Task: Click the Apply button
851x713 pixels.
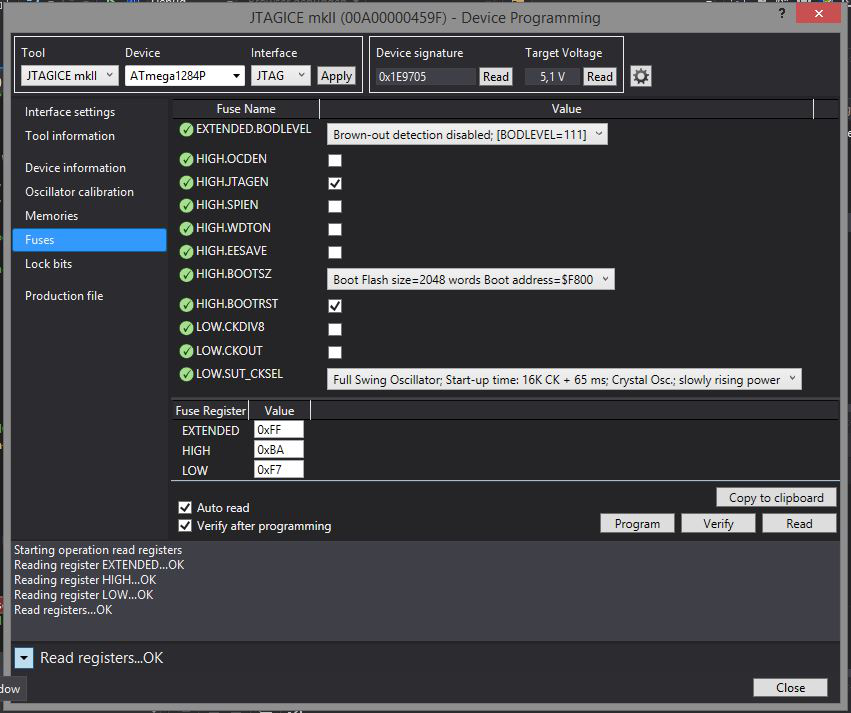Action: [x=336, y=76]
